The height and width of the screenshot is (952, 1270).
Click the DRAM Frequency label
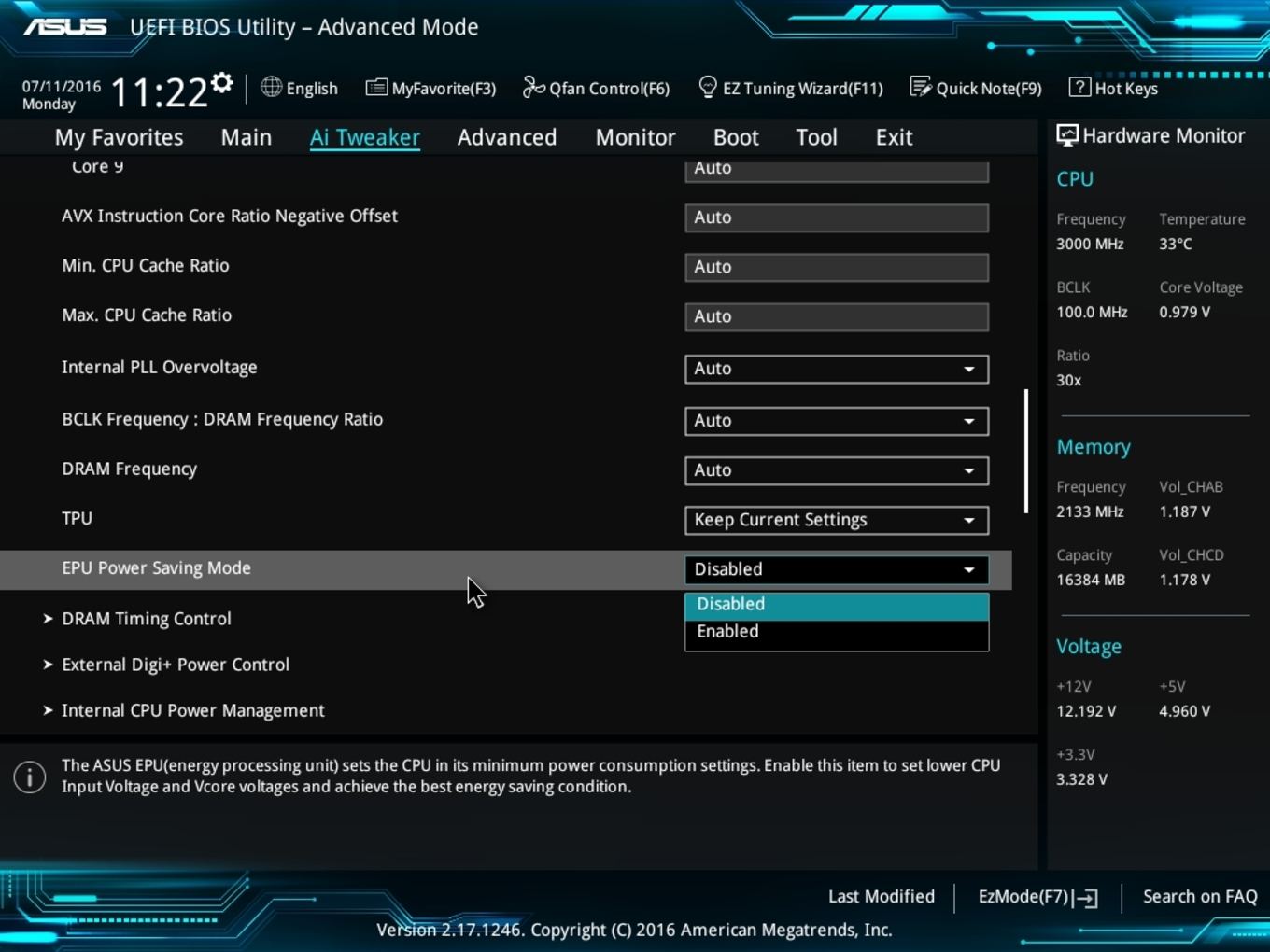129,469
